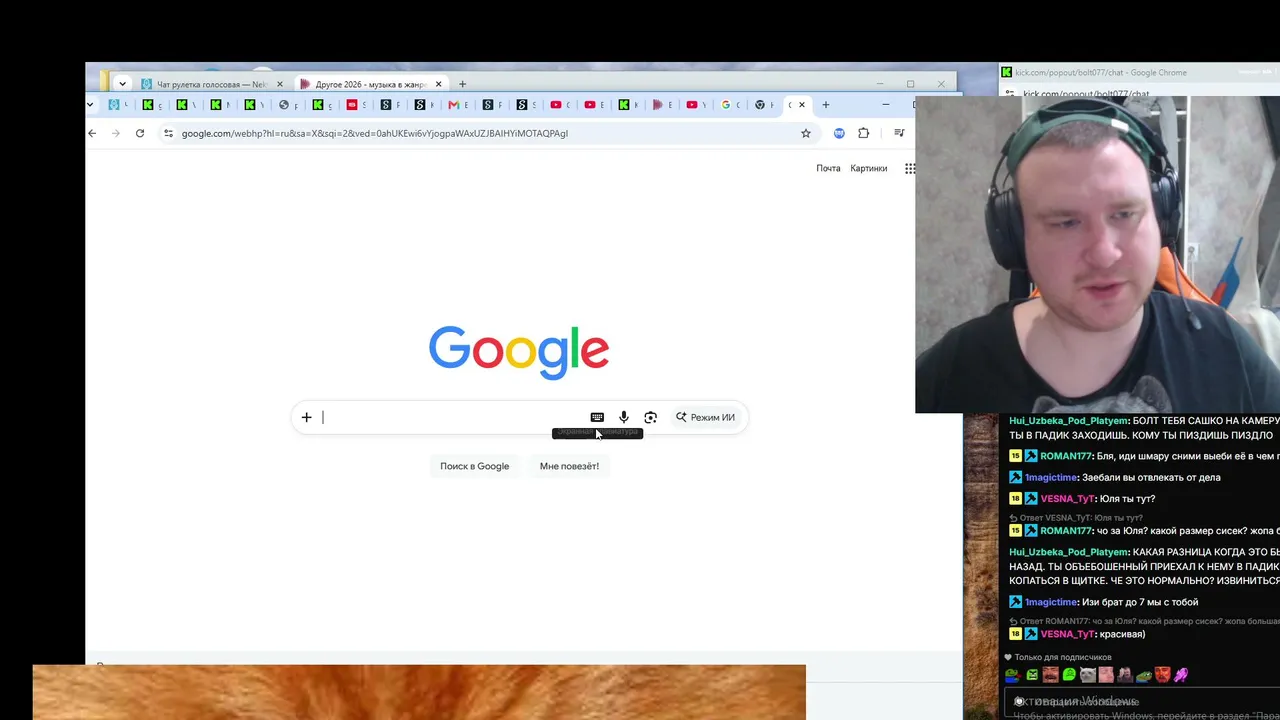Screen dimensions: 1280x720
Task: Select the tab with purple play favicon in front window
Action: click(660, 105)
